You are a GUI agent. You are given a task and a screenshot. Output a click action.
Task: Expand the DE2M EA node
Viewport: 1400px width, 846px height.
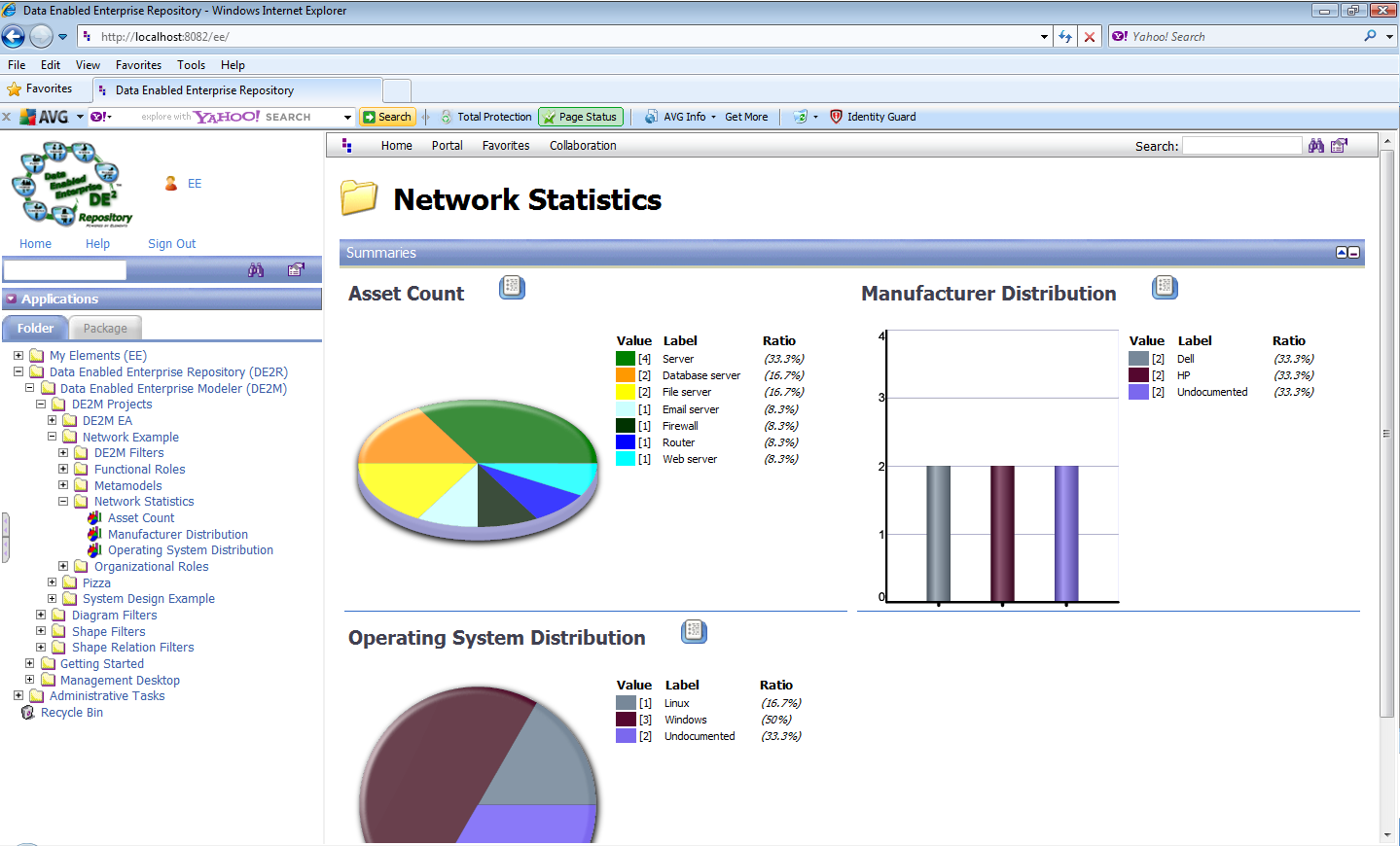click(53, 421)
